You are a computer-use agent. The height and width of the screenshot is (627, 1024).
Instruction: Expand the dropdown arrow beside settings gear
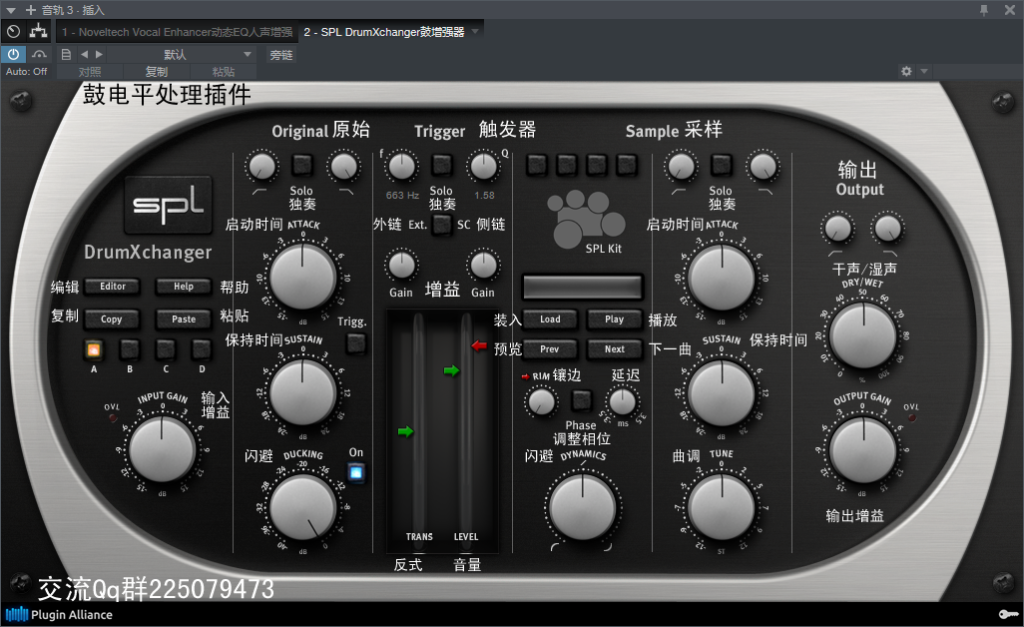924,71
